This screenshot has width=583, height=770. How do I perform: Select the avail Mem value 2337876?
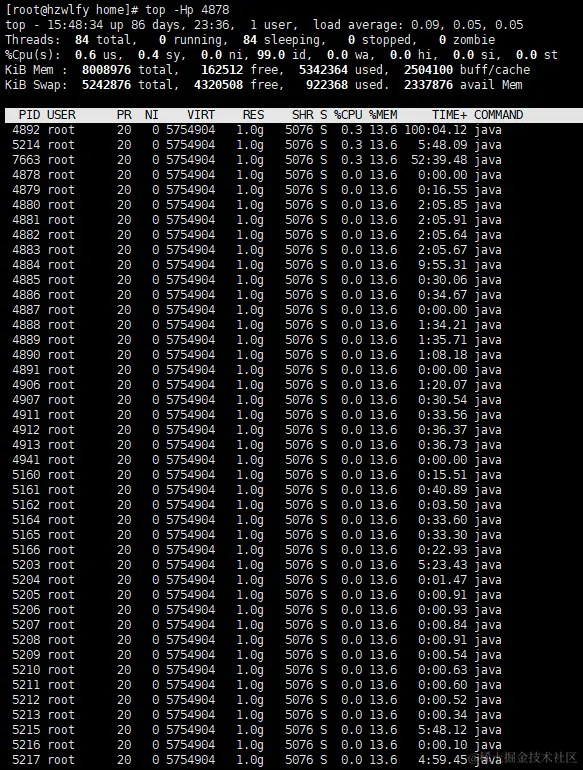[428, 84]
